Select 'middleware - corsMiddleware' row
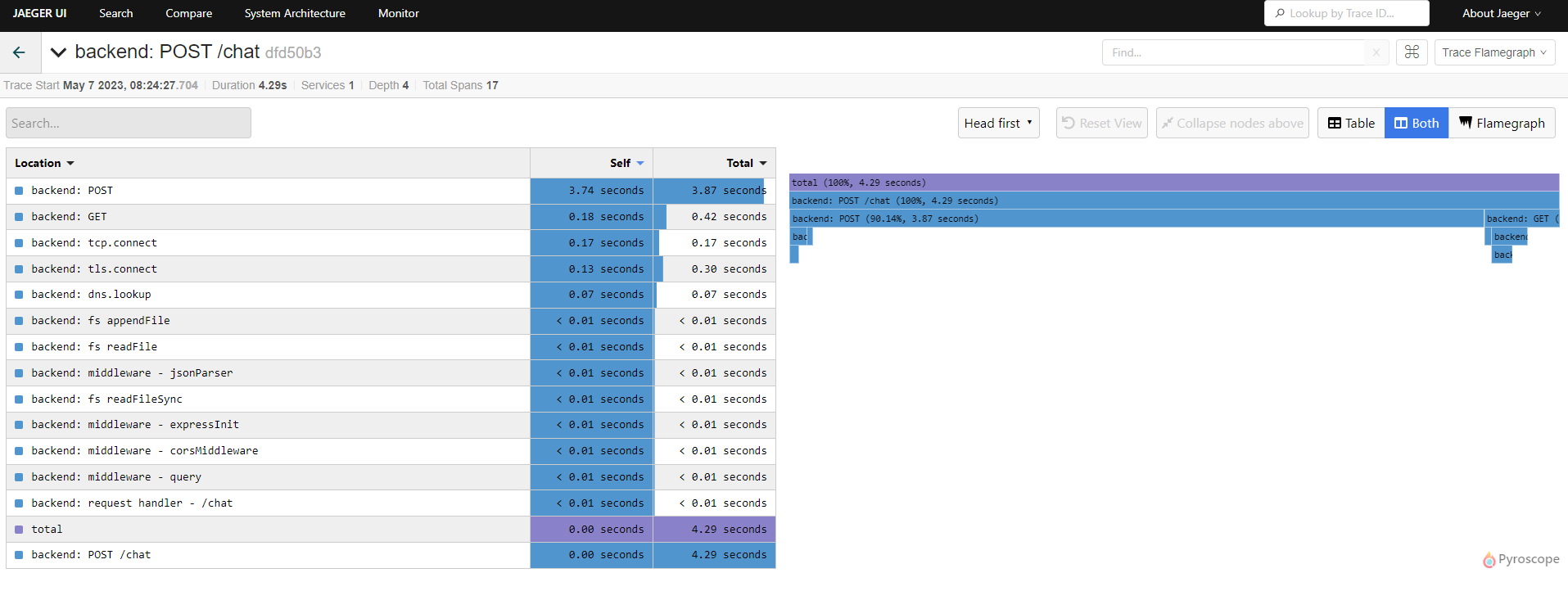Image resolution: width=1568 pixels, height=600 pixels. 391,451
